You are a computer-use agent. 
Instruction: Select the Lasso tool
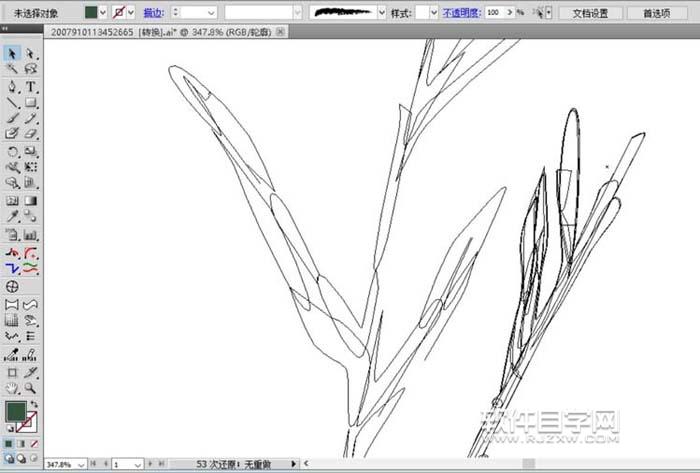point(30,69)
